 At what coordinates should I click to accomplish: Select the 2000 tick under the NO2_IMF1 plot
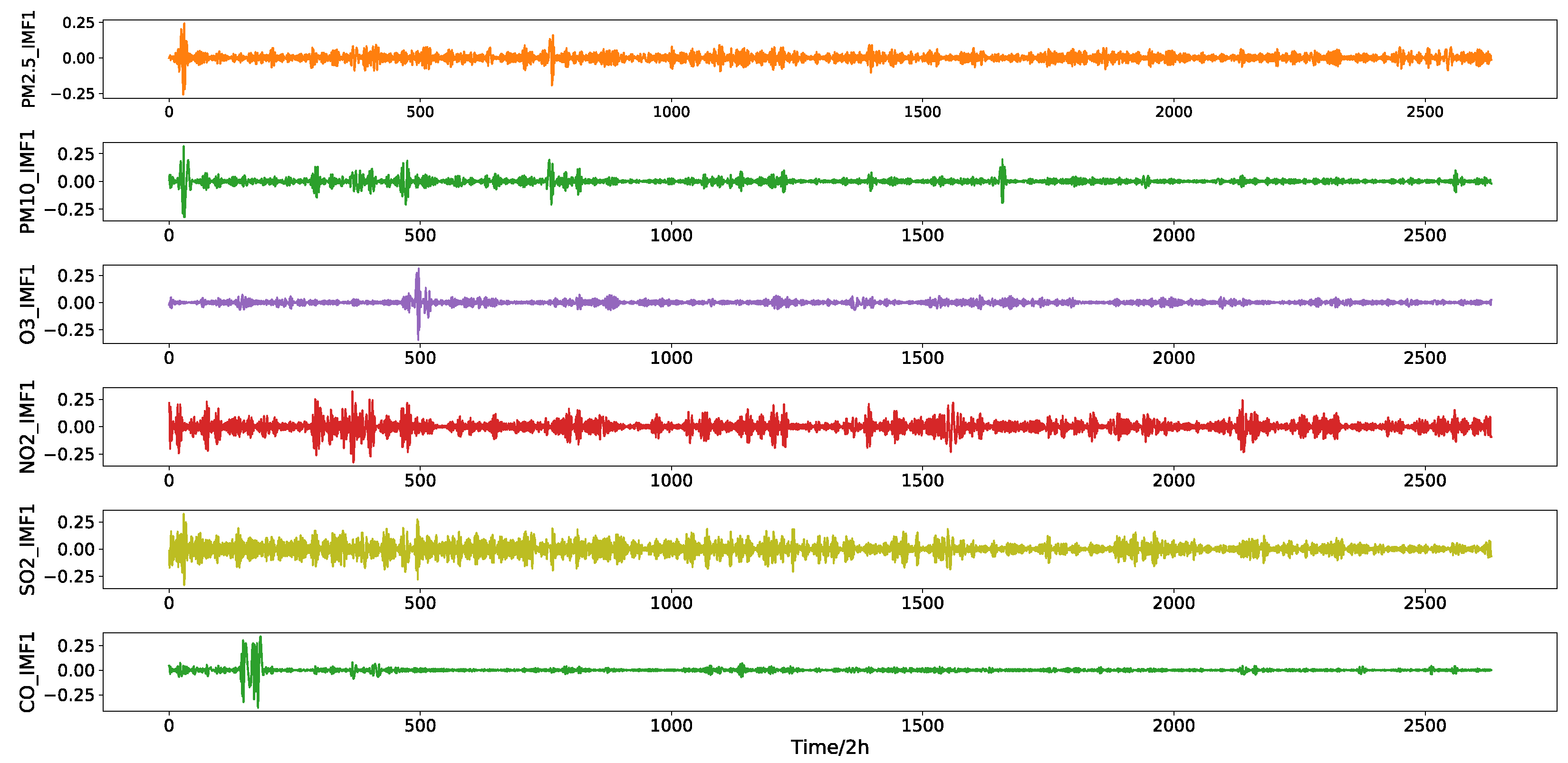[1174, 481]
